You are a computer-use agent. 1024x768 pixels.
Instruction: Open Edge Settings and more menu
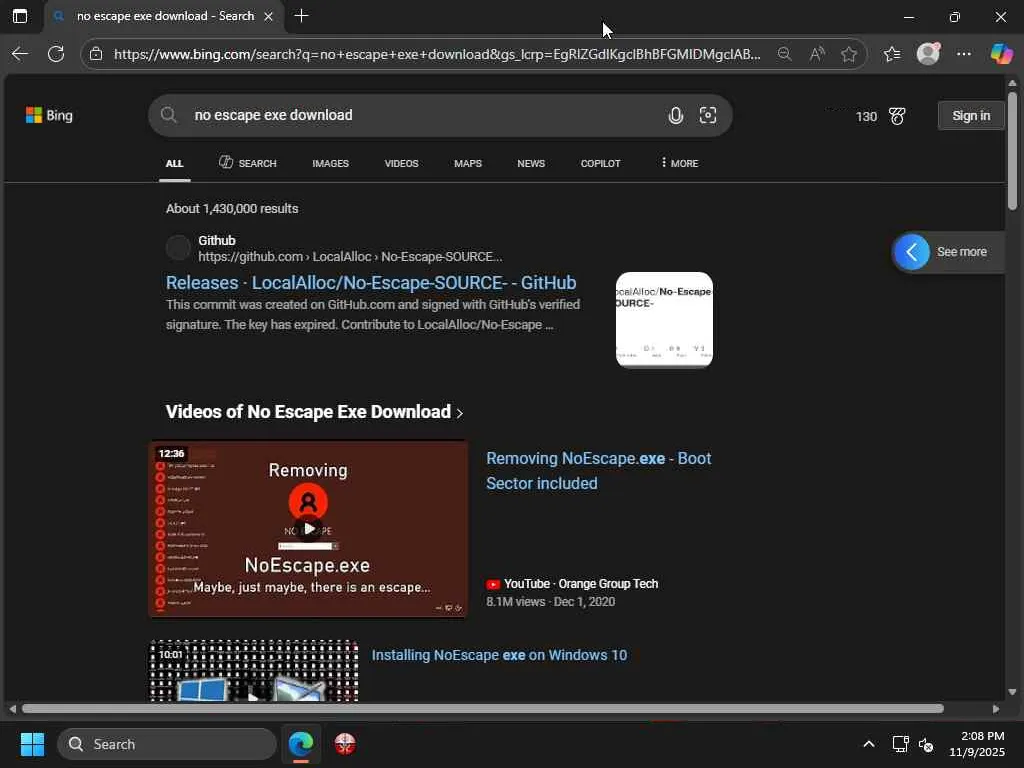(964, 54)
